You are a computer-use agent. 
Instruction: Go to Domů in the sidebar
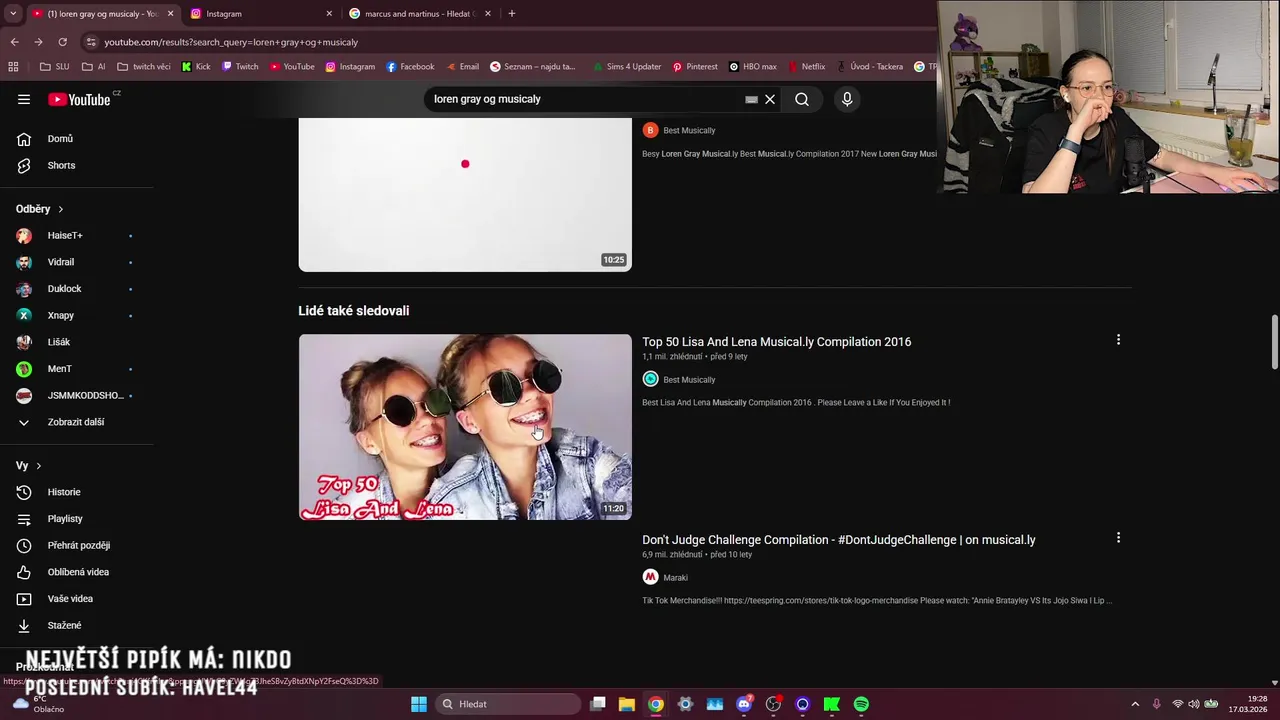60,139
